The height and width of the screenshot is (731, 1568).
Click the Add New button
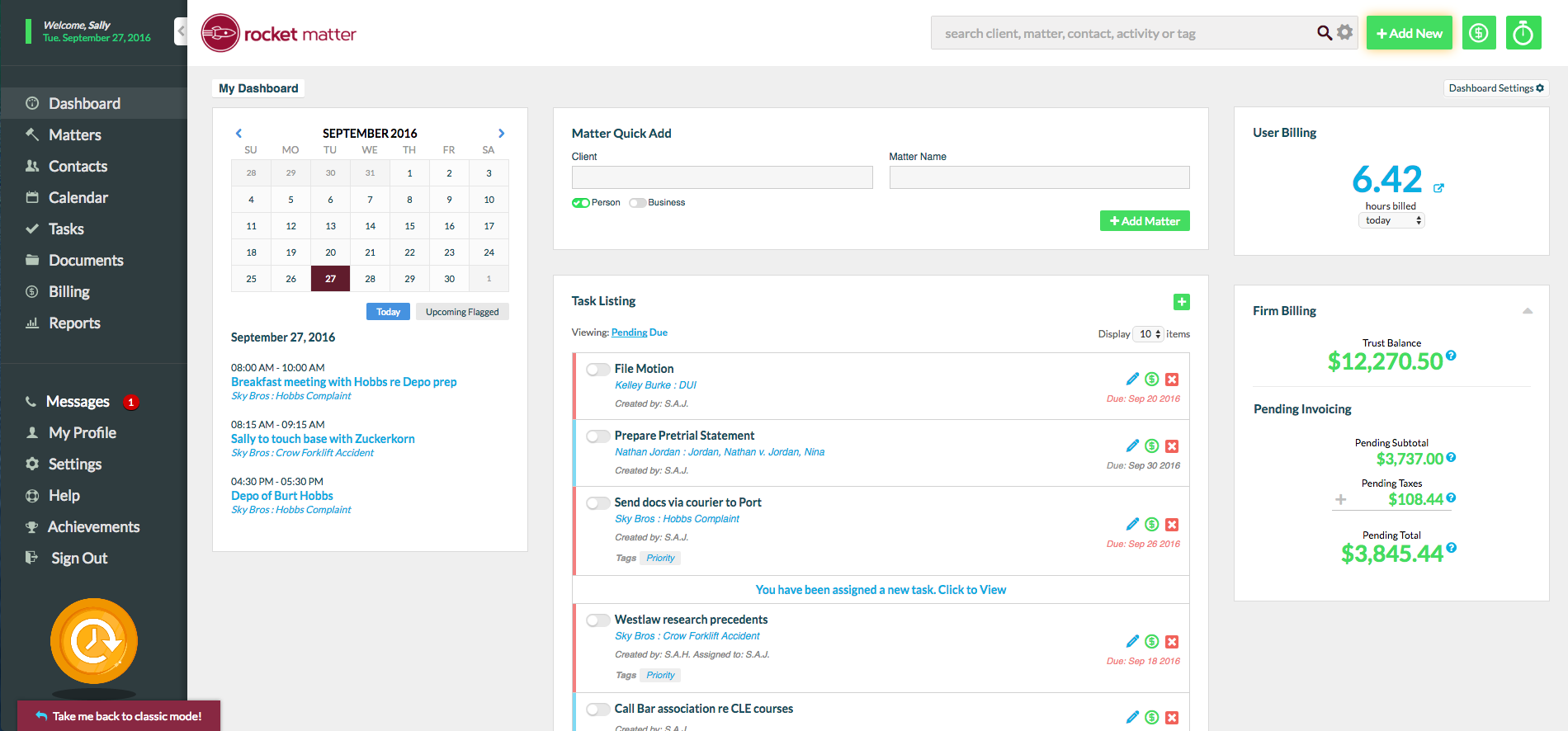[x=1410, y=33]
